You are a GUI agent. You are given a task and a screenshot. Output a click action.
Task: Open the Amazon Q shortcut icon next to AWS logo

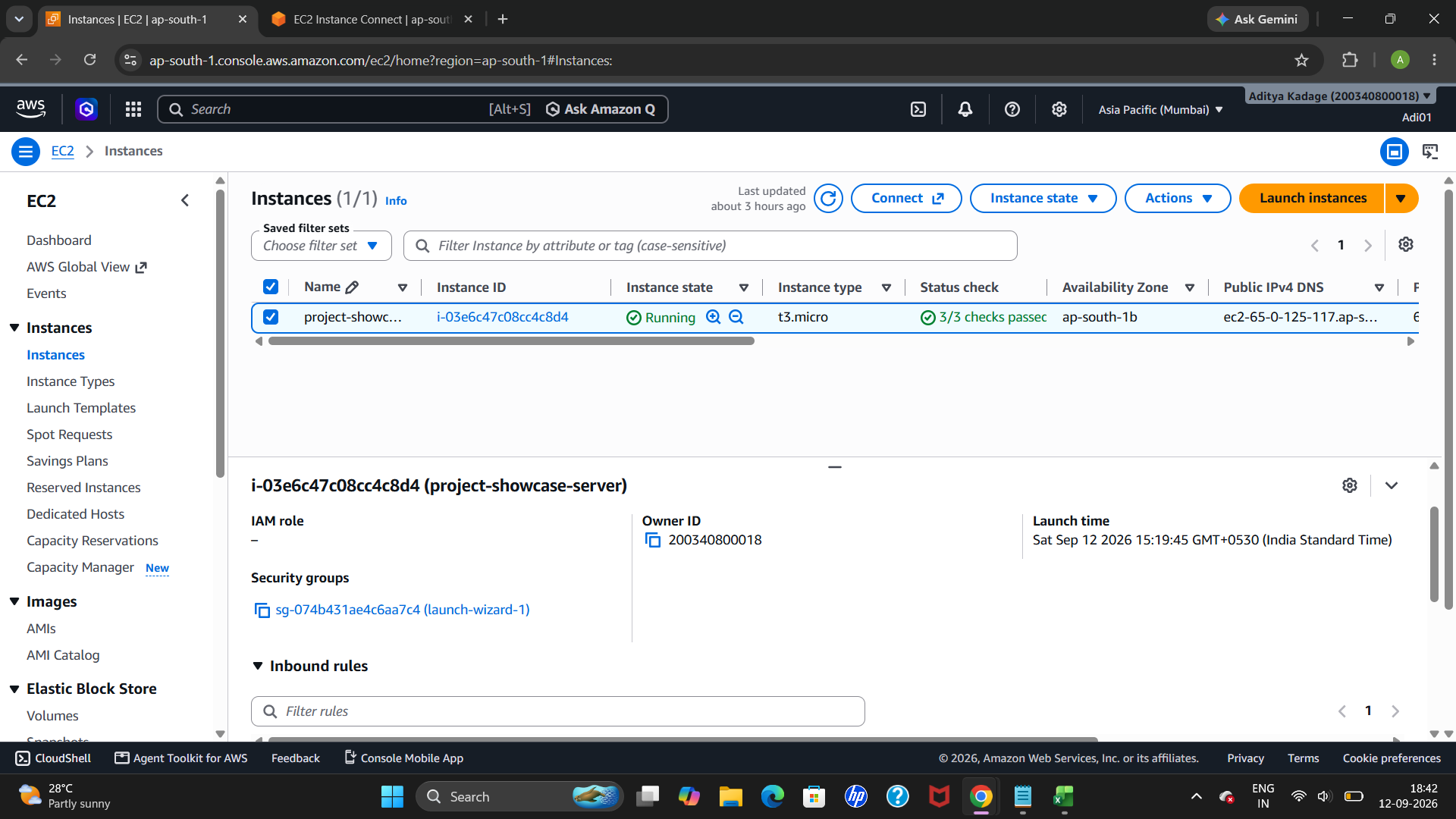point(86,109)
